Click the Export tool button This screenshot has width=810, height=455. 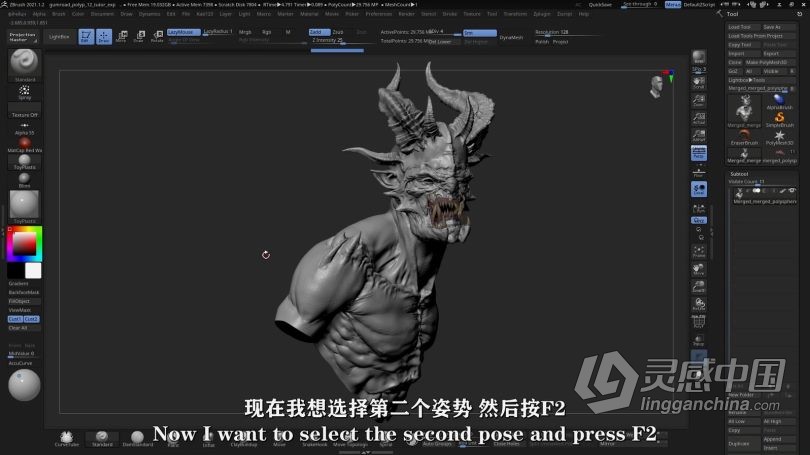pos(778,54)
